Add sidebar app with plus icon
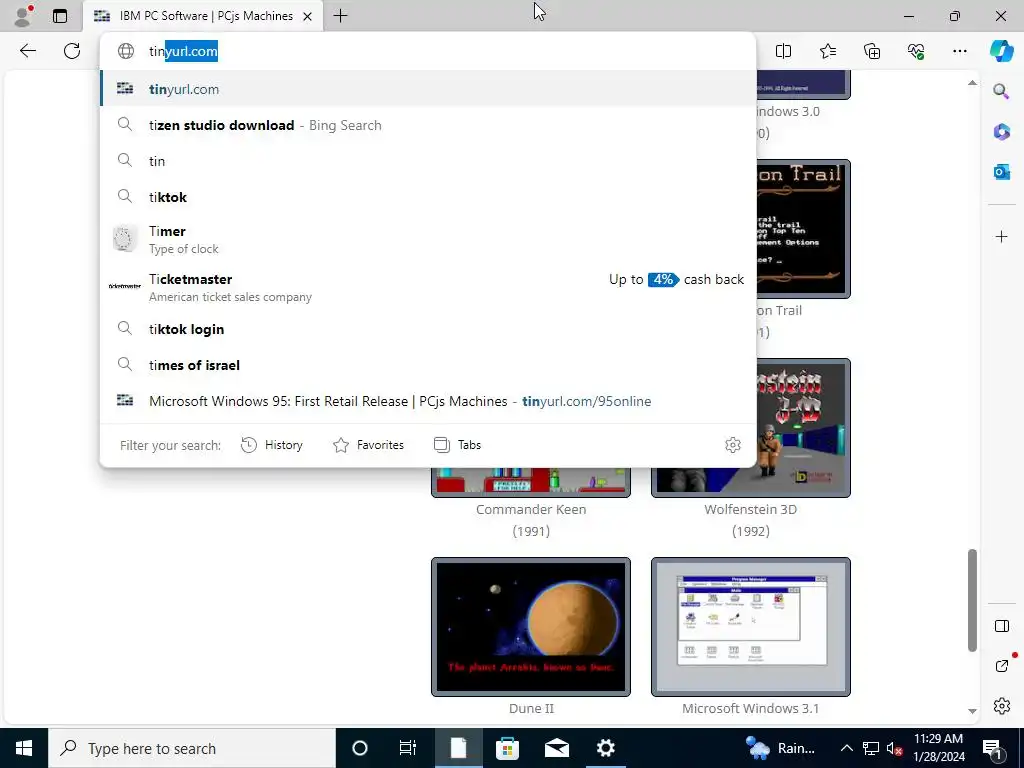The height and width of the screenshot is (768, 1024). [1001, 236]
